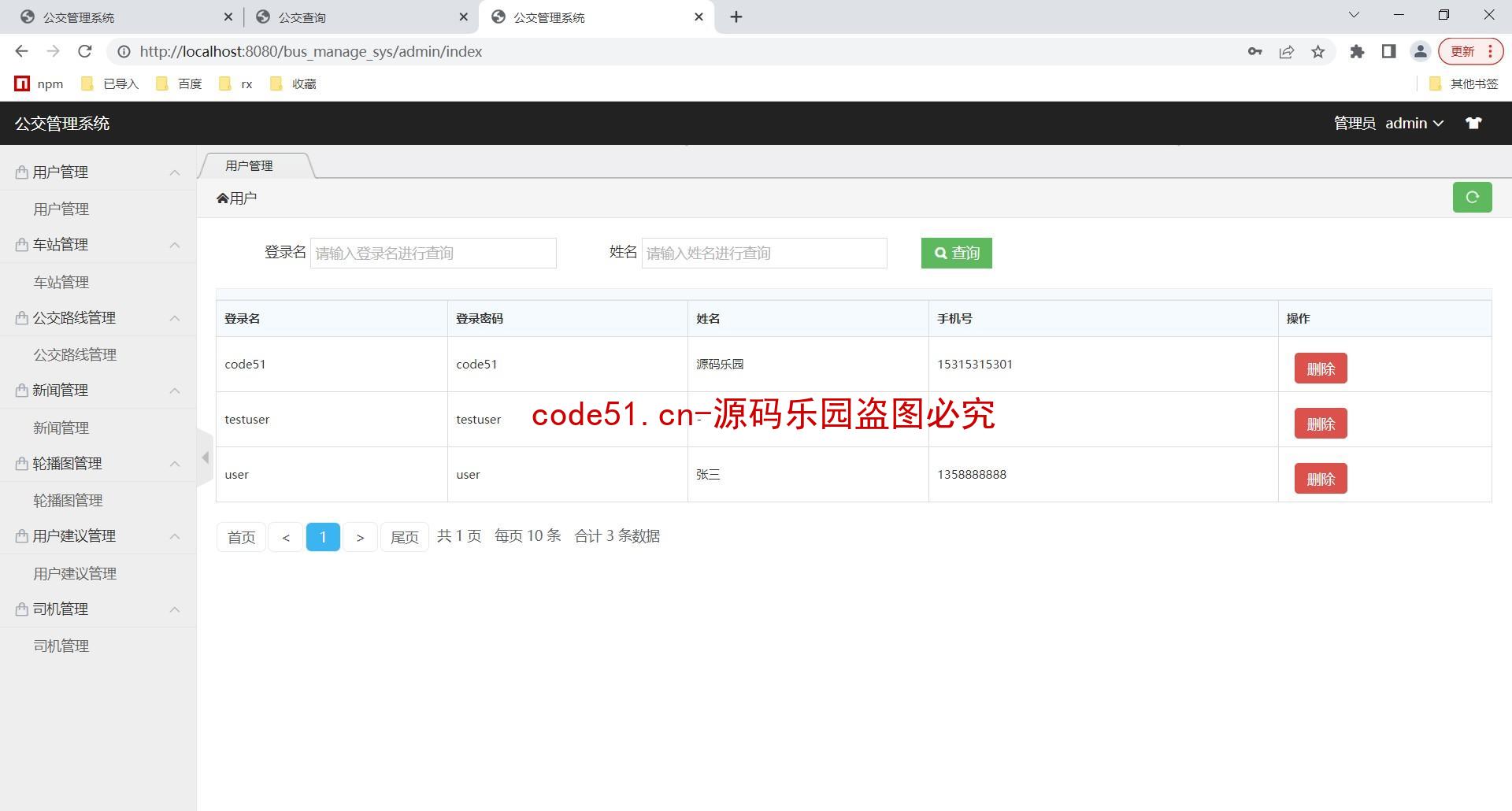Click the browser address bar URL
1512x811 pixels.
pyautogui.click(x=311, y=51)
